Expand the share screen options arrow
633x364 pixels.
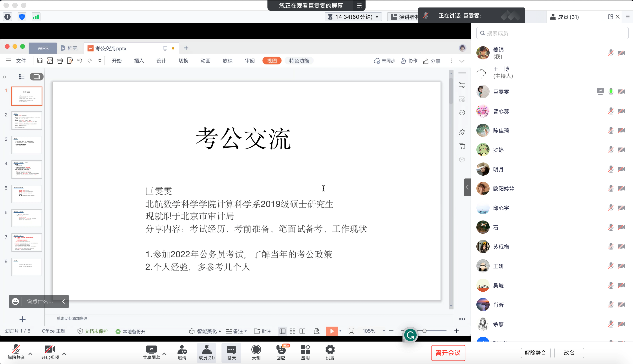(164, 354)
